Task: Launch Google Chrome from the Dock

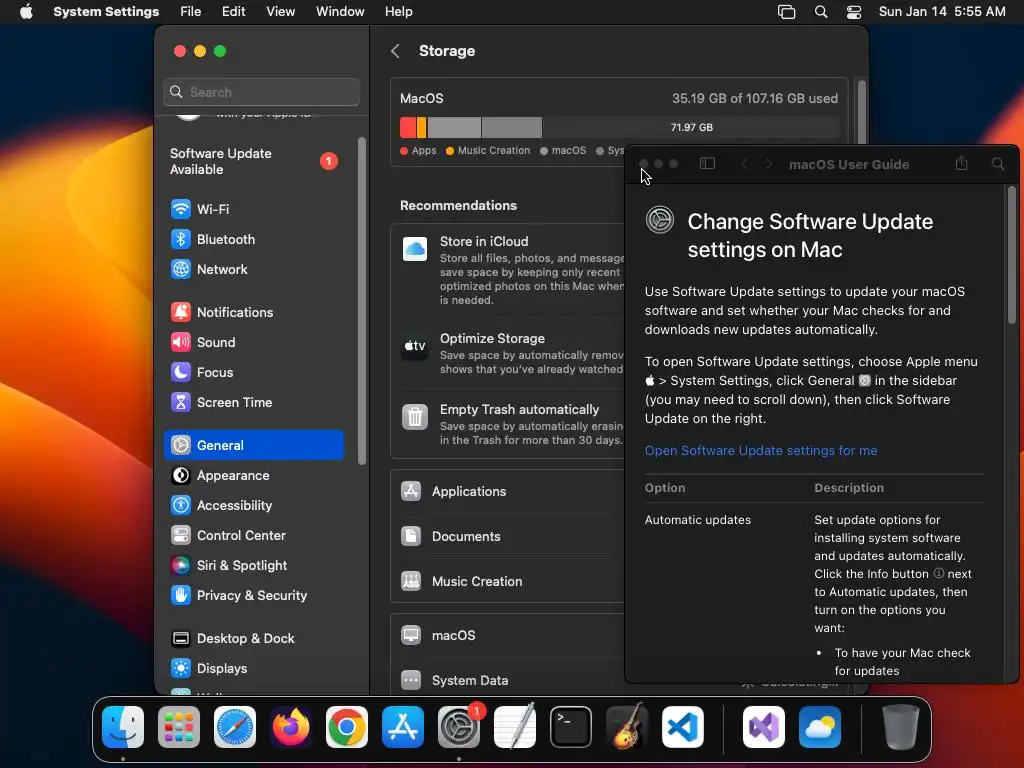Action: point(347,727)
